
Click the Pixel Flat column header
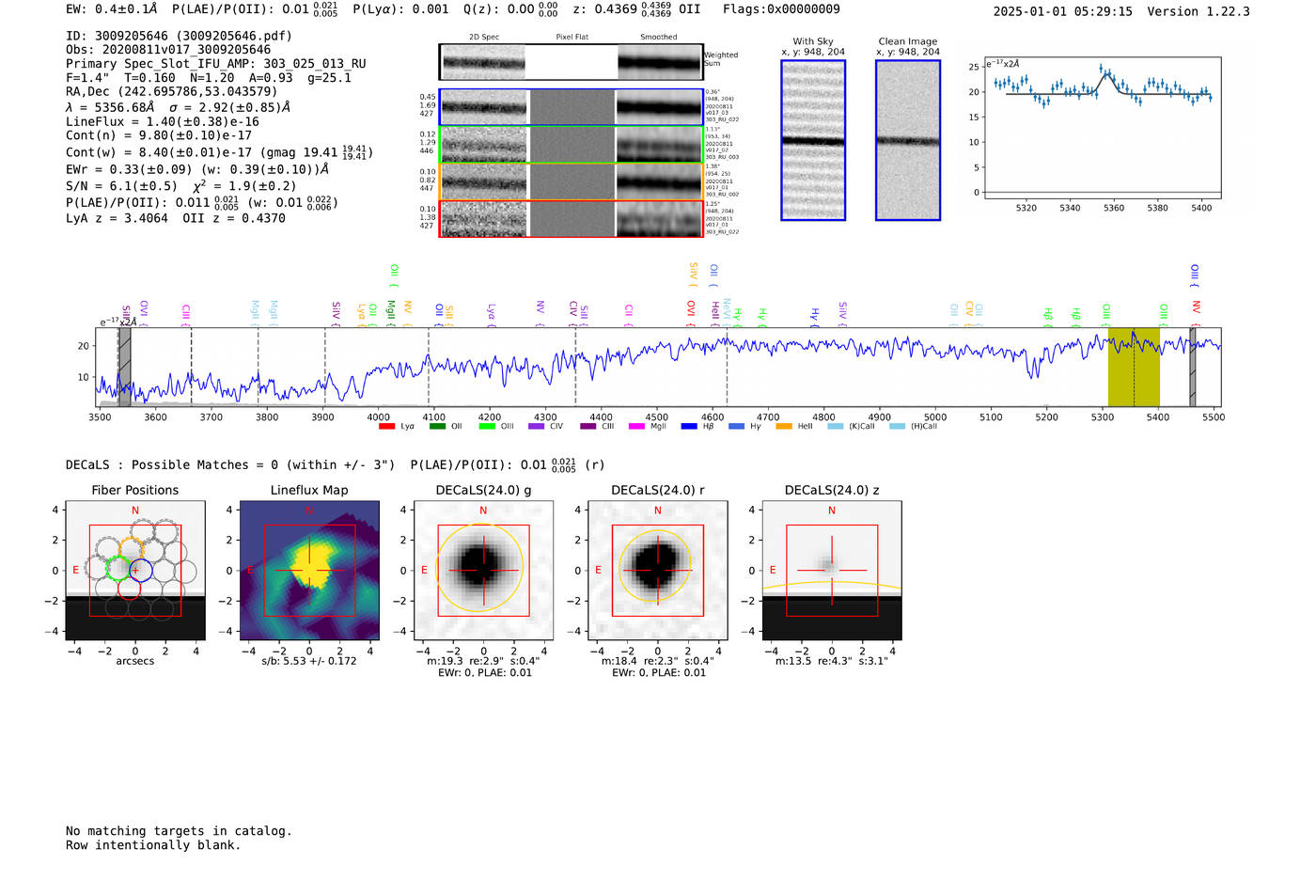click(572, 38)
